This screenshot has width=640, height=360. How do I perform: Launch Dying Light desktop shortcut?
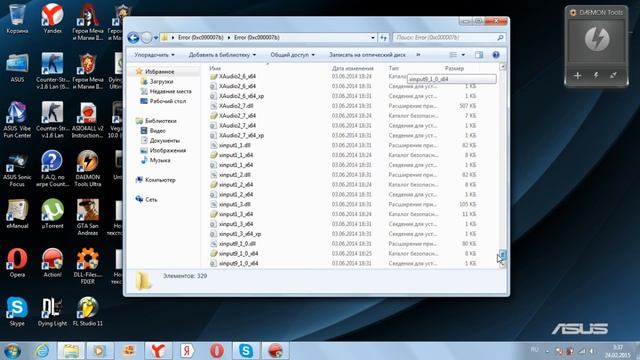click(52, 311)
